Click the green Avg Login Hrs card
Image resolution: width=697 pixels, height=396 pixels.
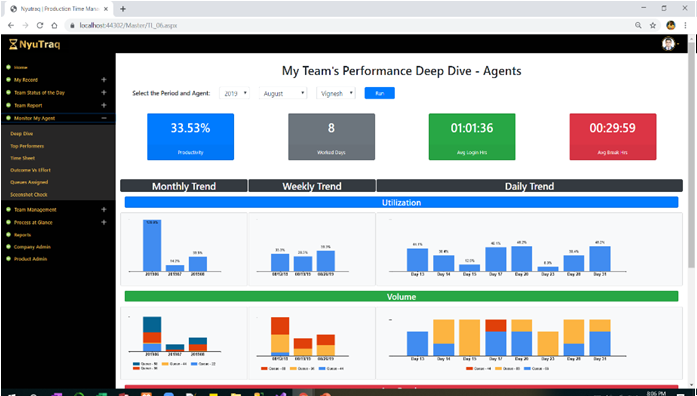click(472, 137)
